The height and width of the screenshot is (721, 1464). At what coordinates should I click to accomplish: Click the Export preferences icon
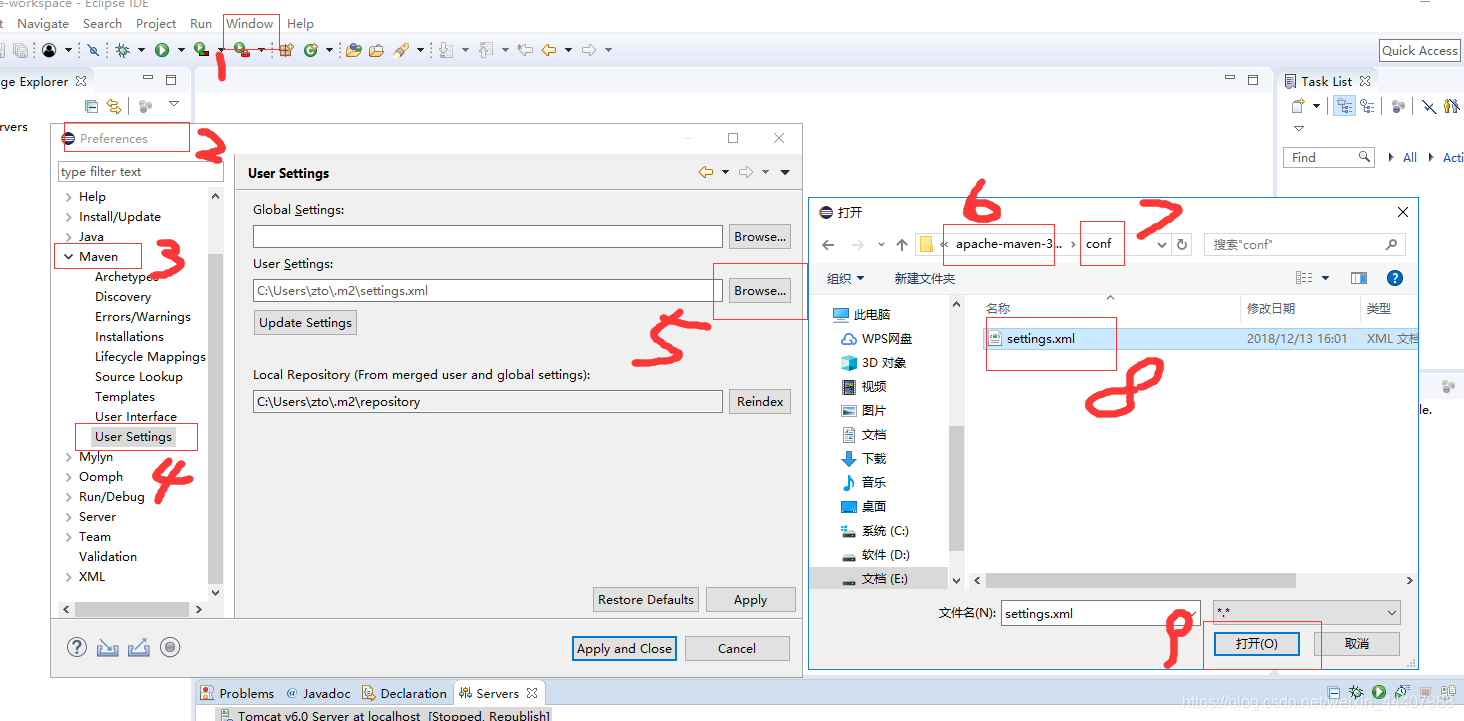click(139, 648)
